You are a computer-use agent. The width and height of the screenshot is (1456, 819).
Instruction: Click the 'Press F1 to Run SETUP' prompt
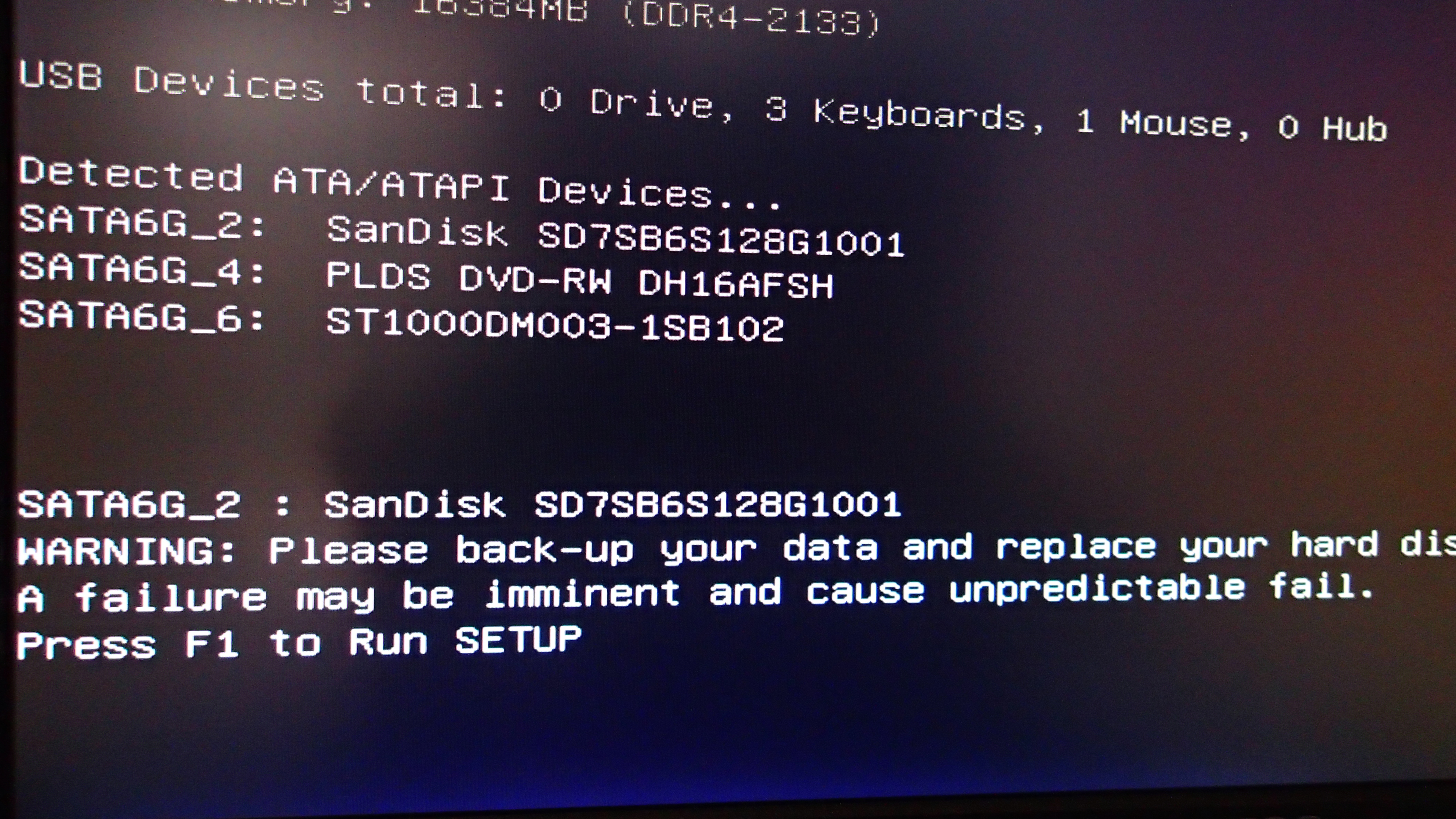[299, 643]
